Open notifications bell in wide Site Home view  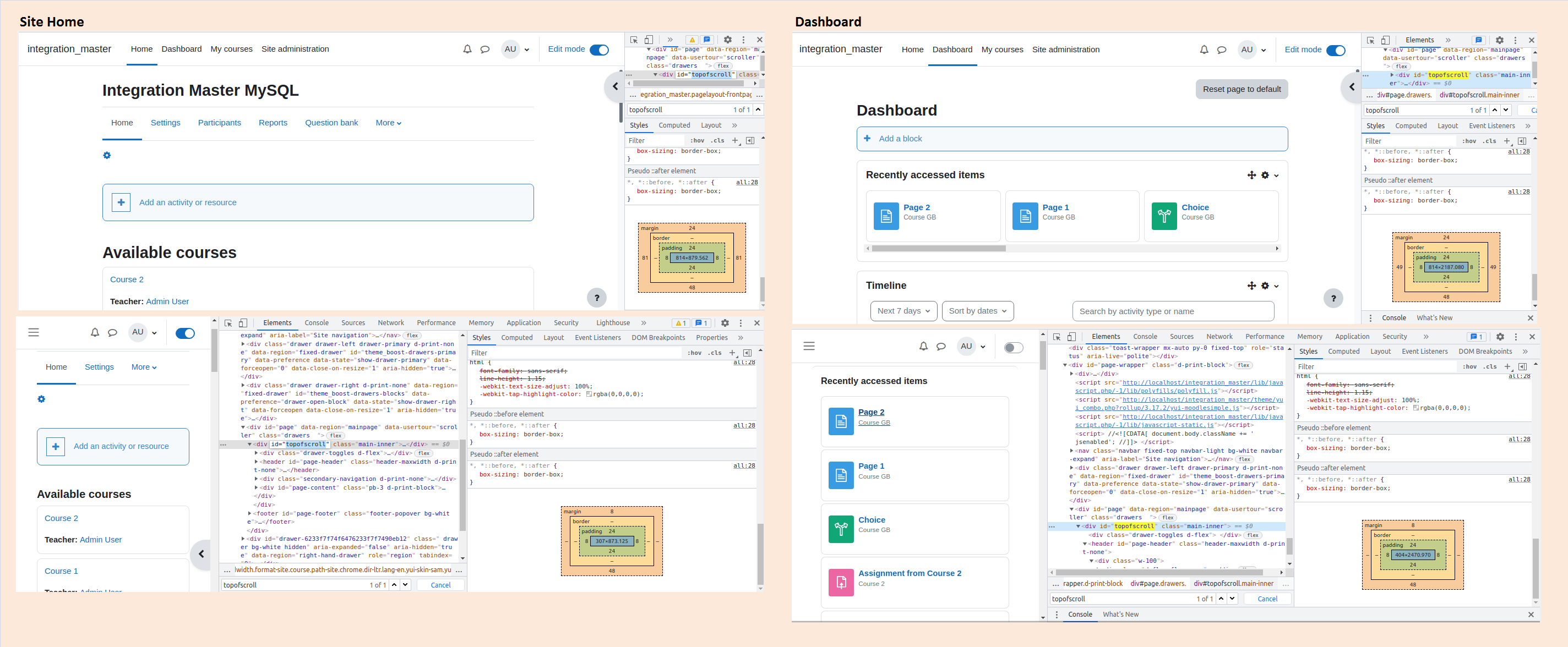coord(467,50)
